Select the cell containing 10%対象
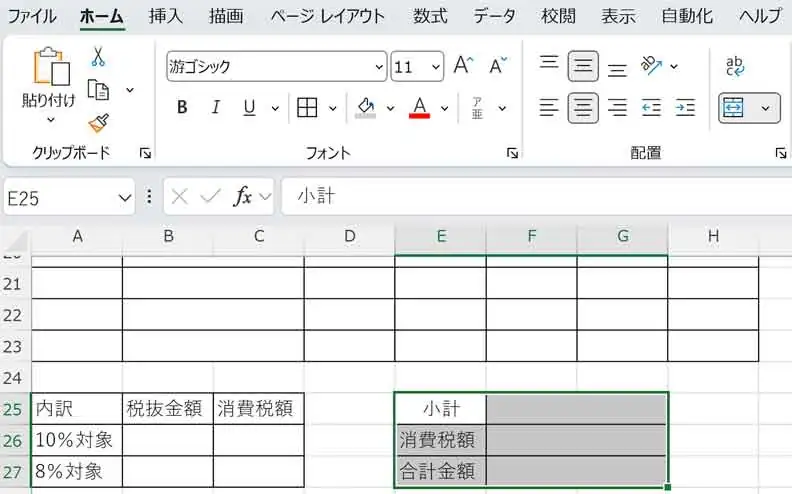Viewport: 792px width, 494px height. [76, 440]
